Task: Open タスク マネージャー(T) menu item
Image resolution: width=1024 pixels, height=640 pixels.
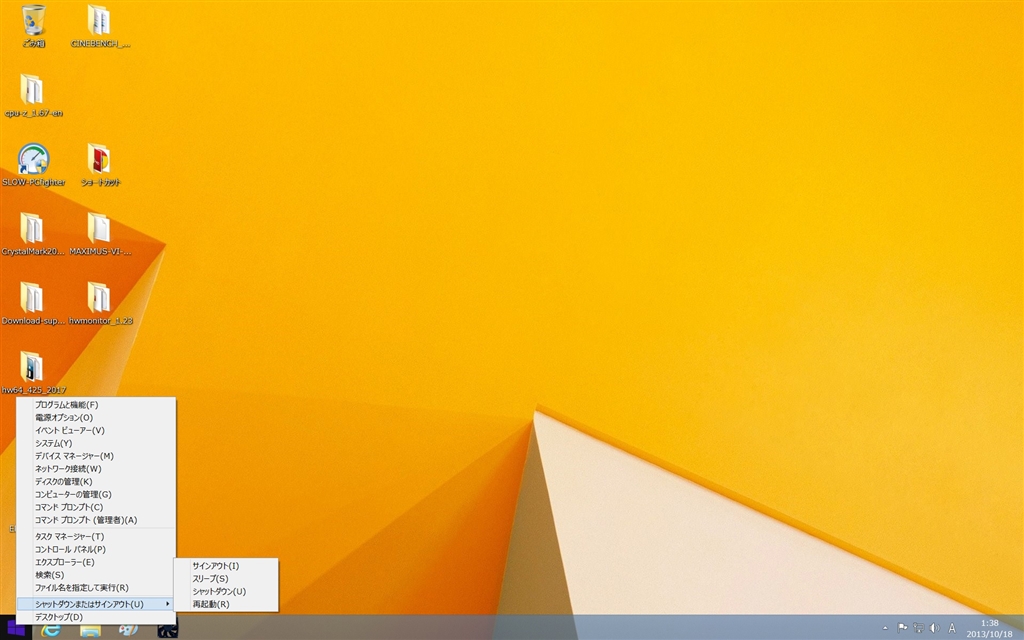Action: point(96,537)
